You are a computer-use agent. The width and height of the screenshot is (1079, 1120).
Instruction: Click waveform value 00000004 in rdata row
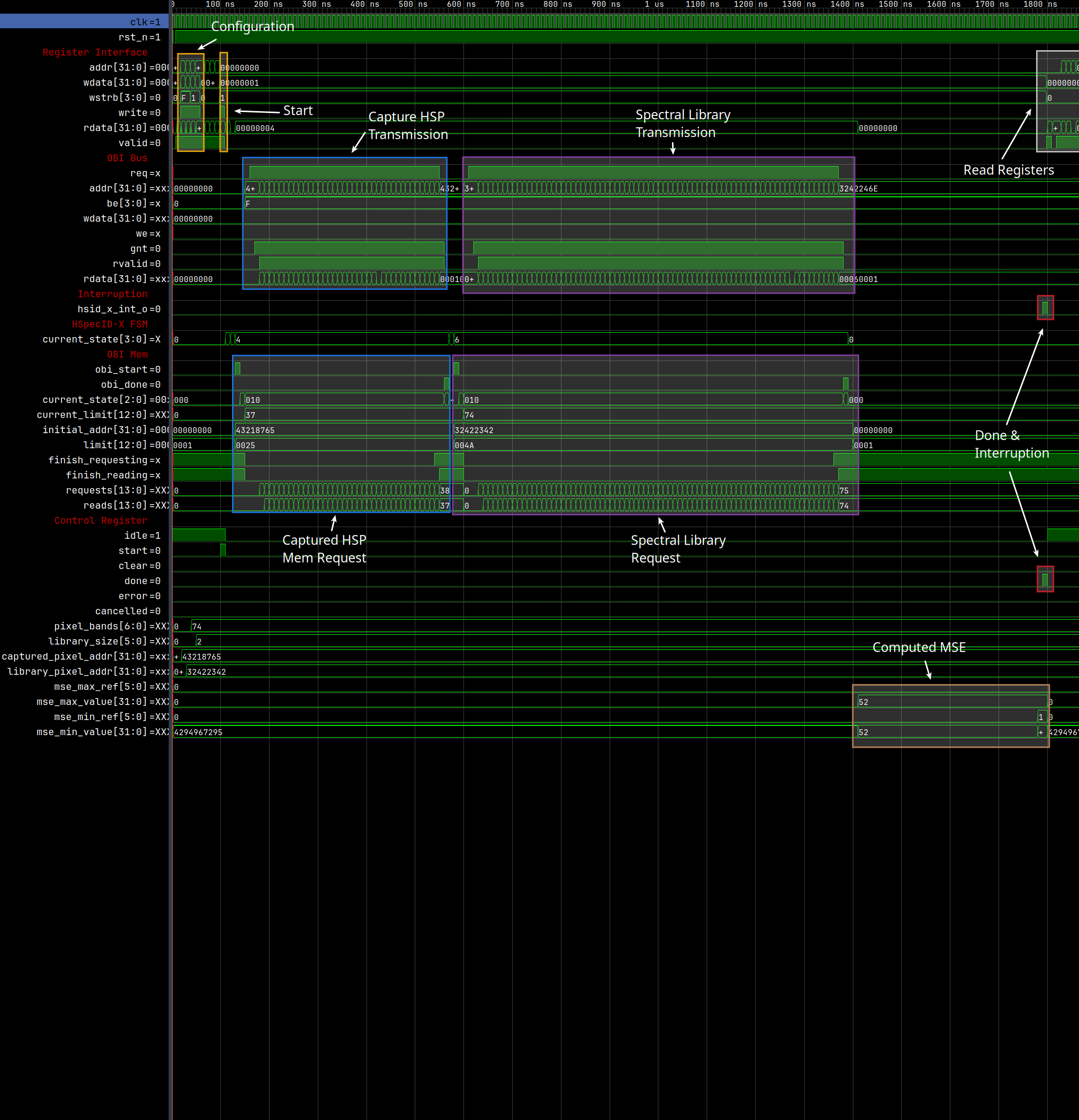[x=255, y=128]
